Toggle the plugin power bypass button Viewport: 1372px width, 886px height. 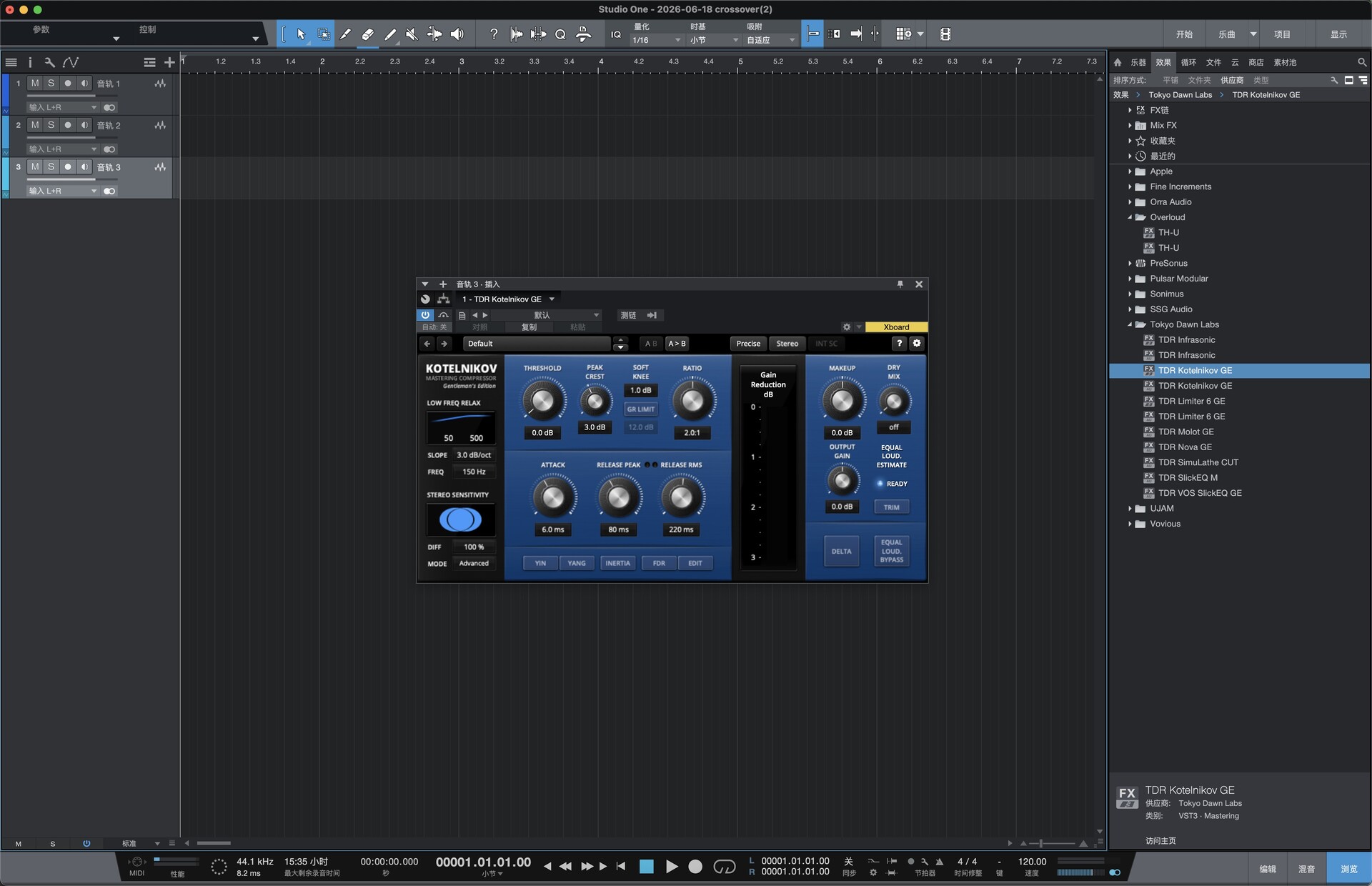click(425, 315)
